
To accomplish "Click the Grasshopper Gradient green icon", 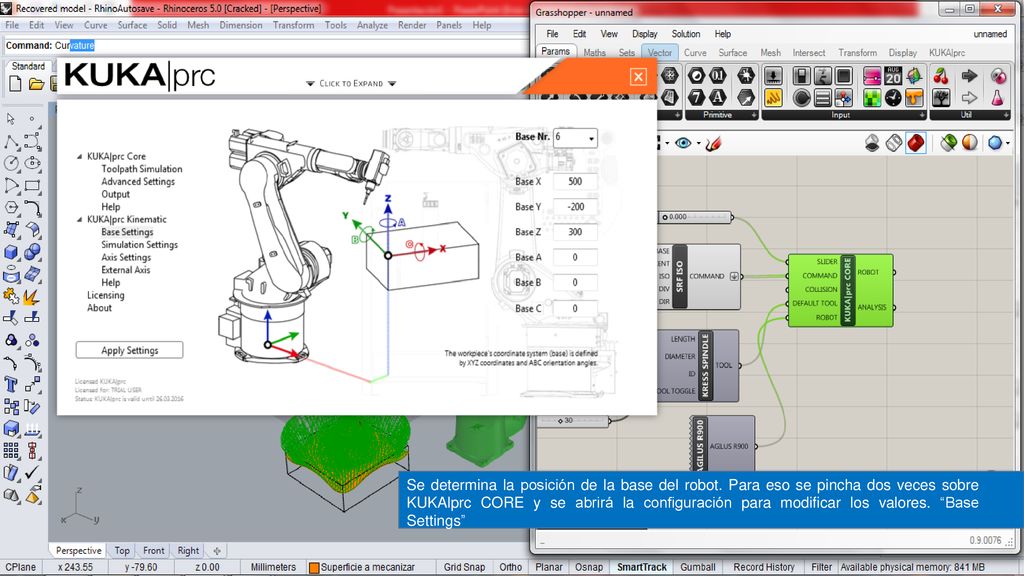I will [x=872, y=98].
